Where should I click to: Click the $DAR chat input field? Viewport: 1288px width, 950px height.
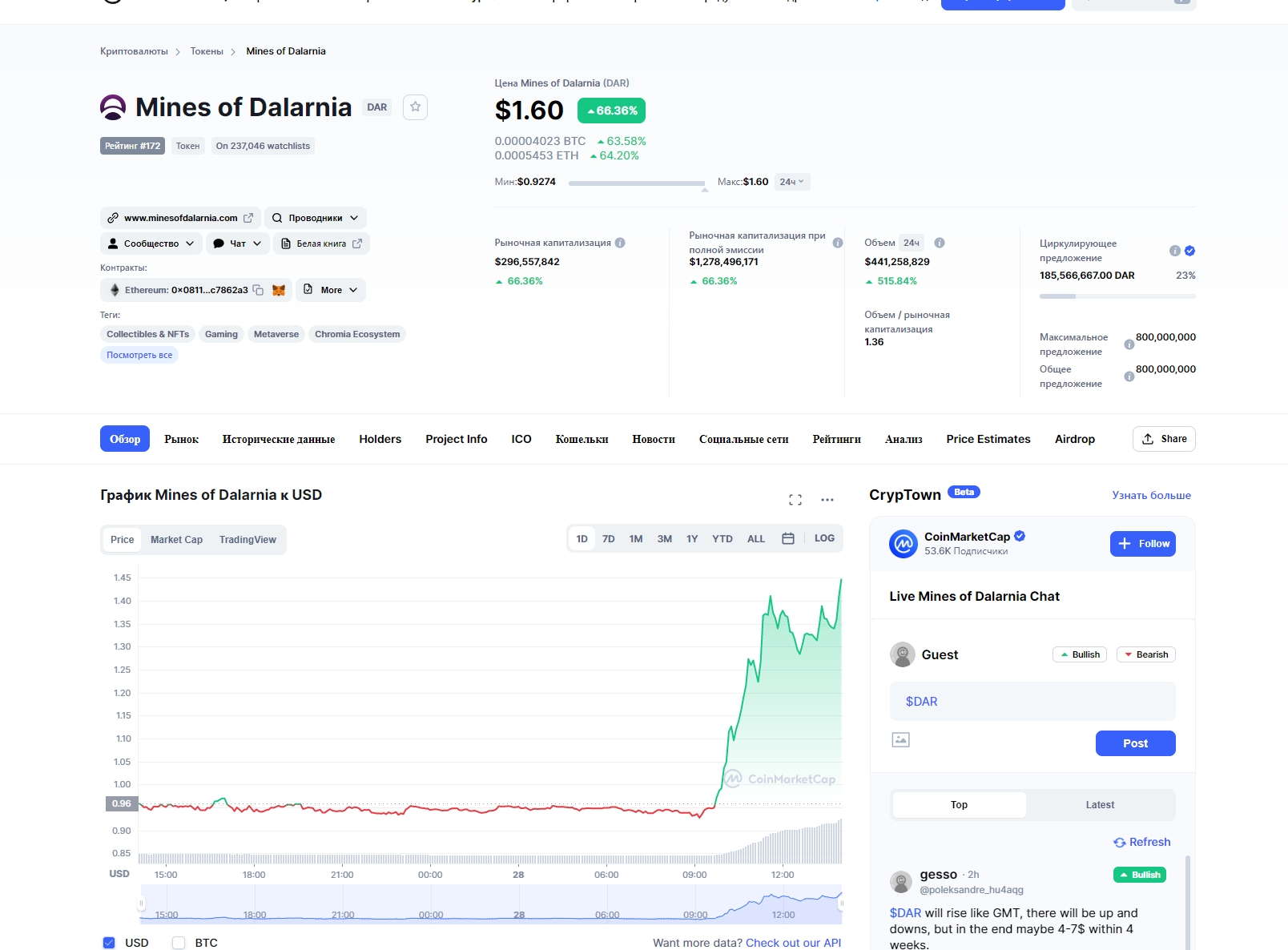(x=1032, y=702)
